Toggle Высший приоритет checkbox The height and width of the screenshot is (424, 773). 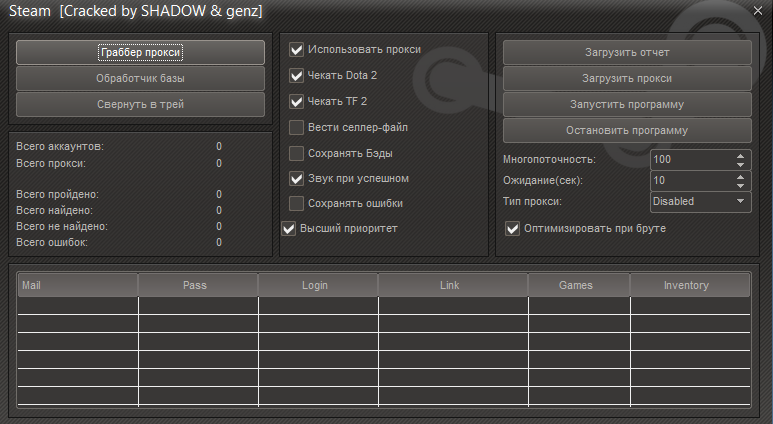click(x=288, y=228)
